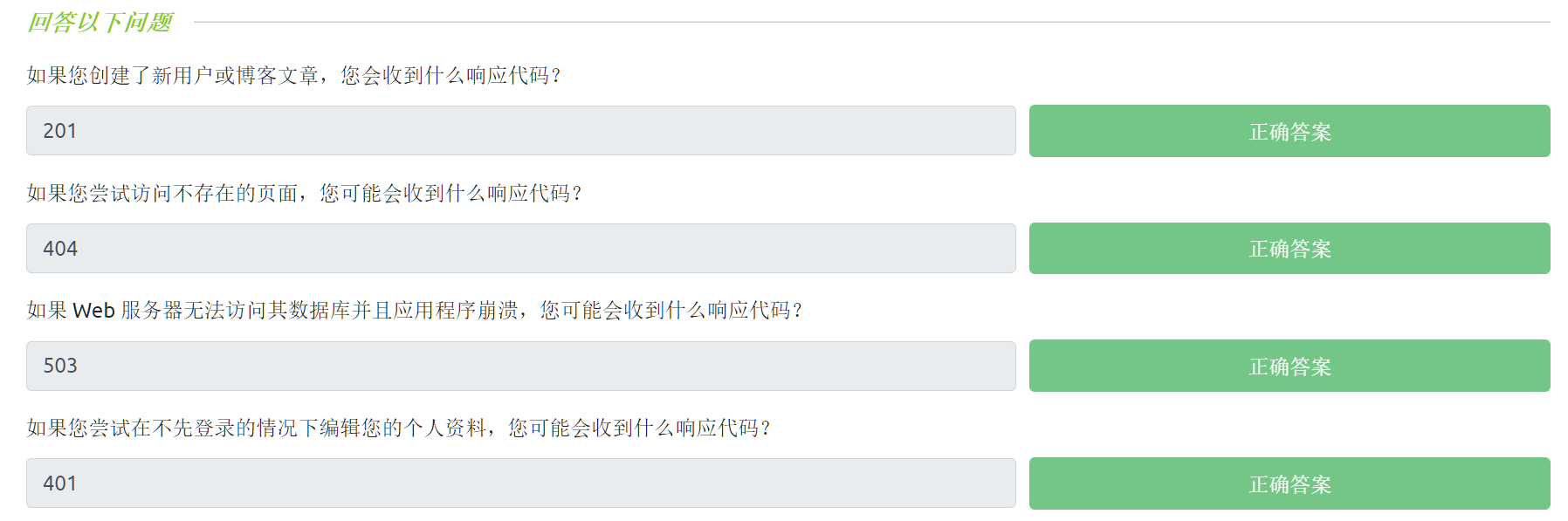Click the word Web in the third question
This screenshot has height=521, width=1568.
coord(93,311)
